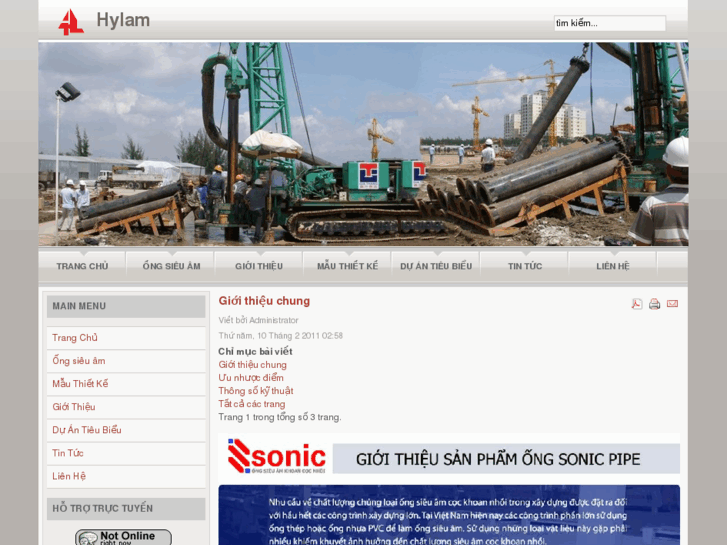This screenshot has height=545, width=727.
Task: Click the Hylam site title
Action: tap(123, 20)
